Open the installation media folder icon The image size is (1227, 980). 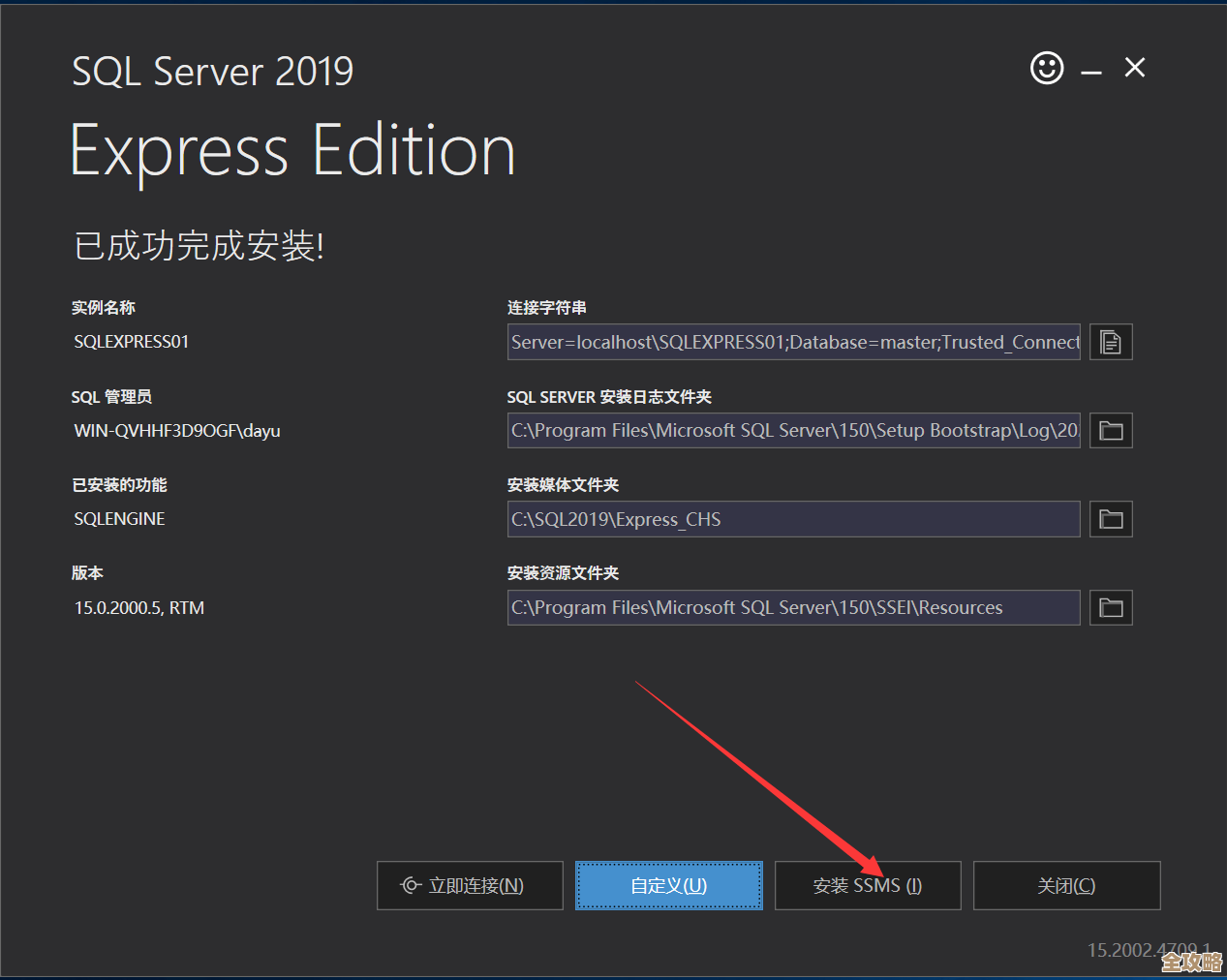point(1111,520)
